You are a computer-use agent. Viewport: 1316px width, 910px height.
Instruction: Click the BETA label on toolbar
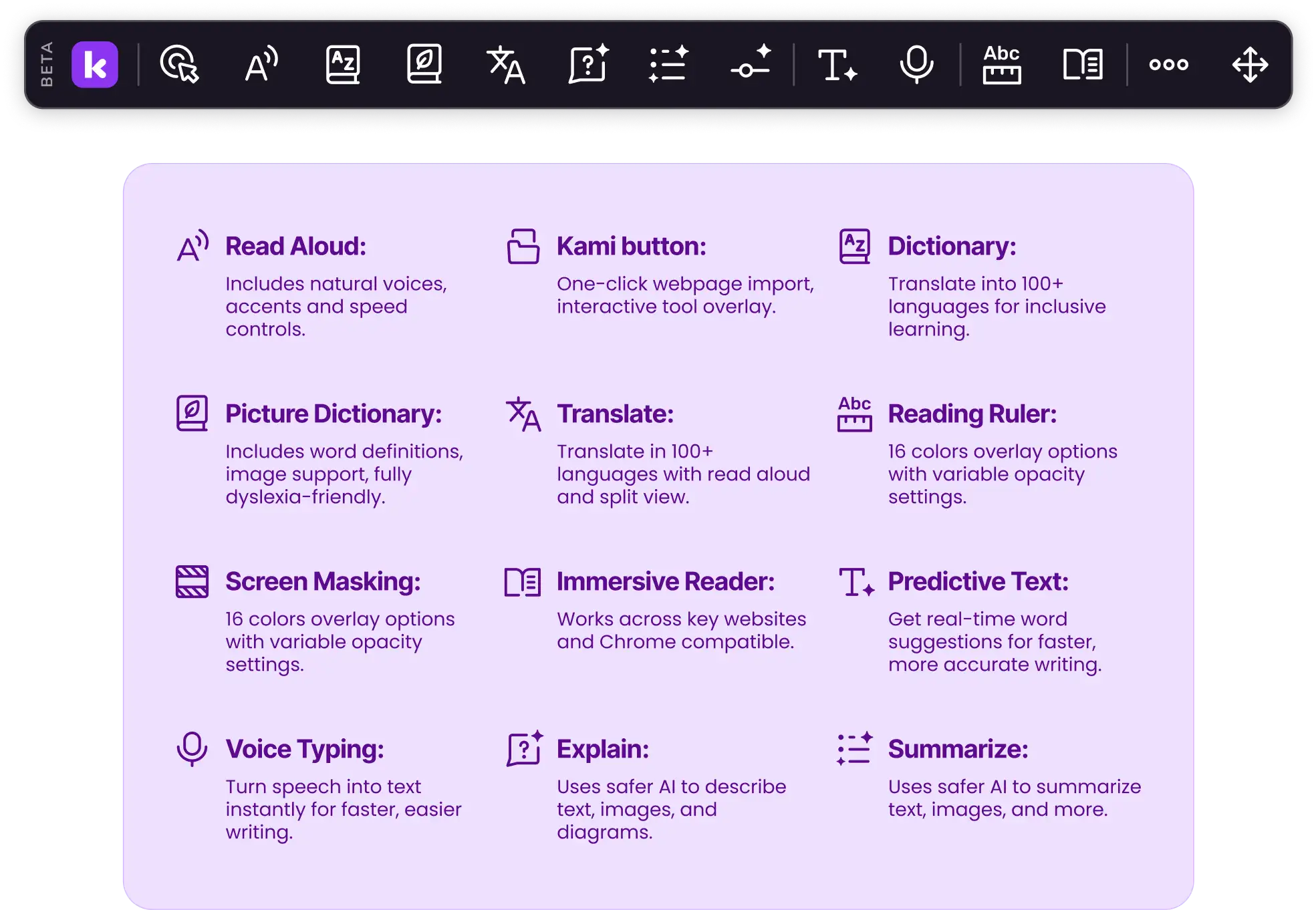pyautogui.click(x=46, y=64)
